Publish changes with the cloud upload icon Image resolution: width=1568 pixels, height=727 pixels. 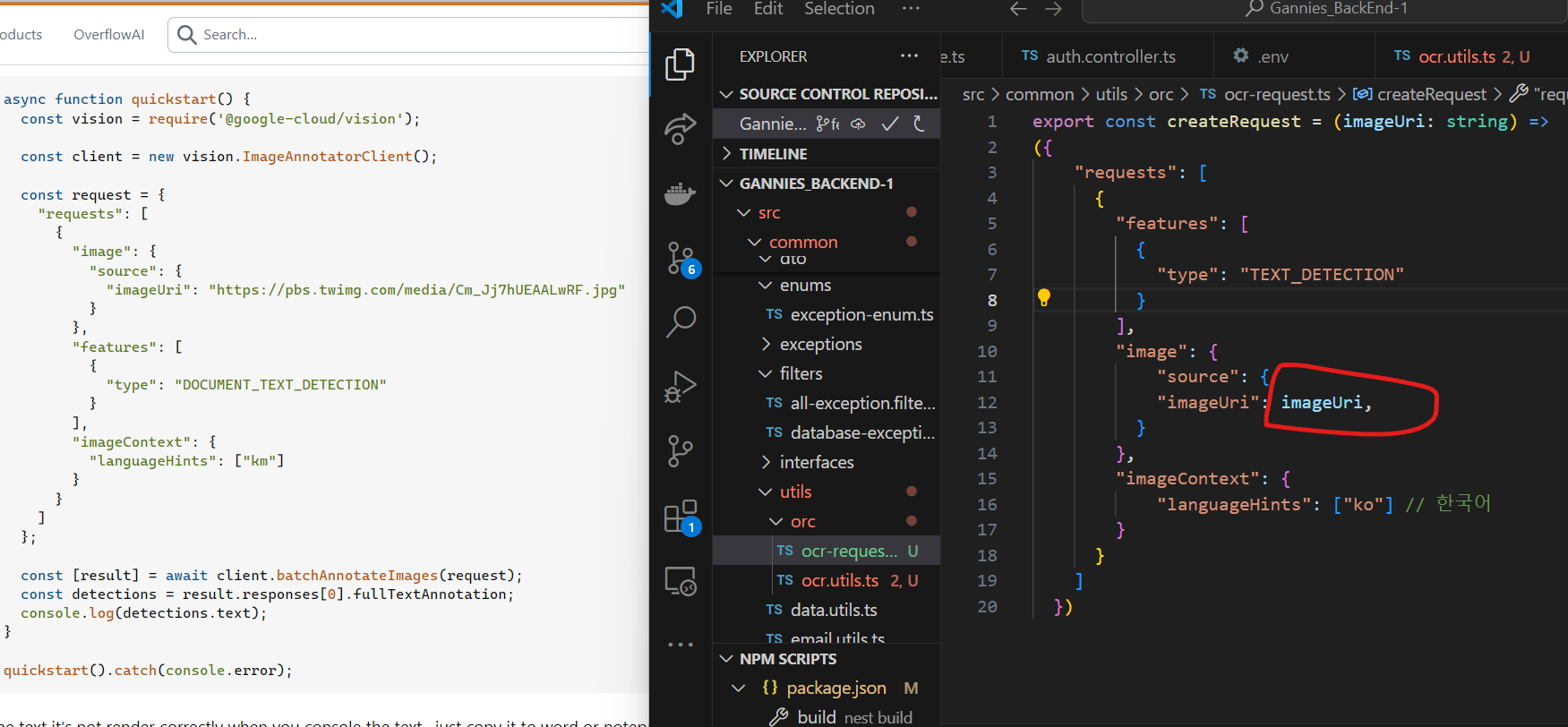coord(858,124)
